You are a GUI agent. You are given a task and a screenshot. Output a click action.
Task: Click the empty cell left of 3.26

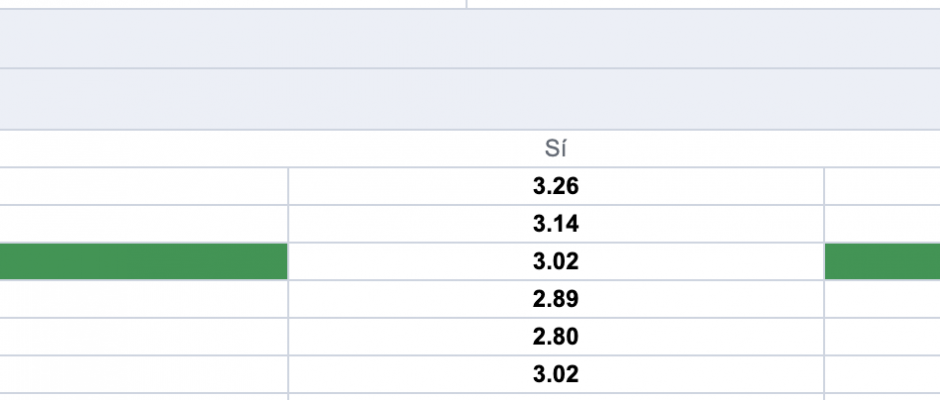tap(144, 187)
